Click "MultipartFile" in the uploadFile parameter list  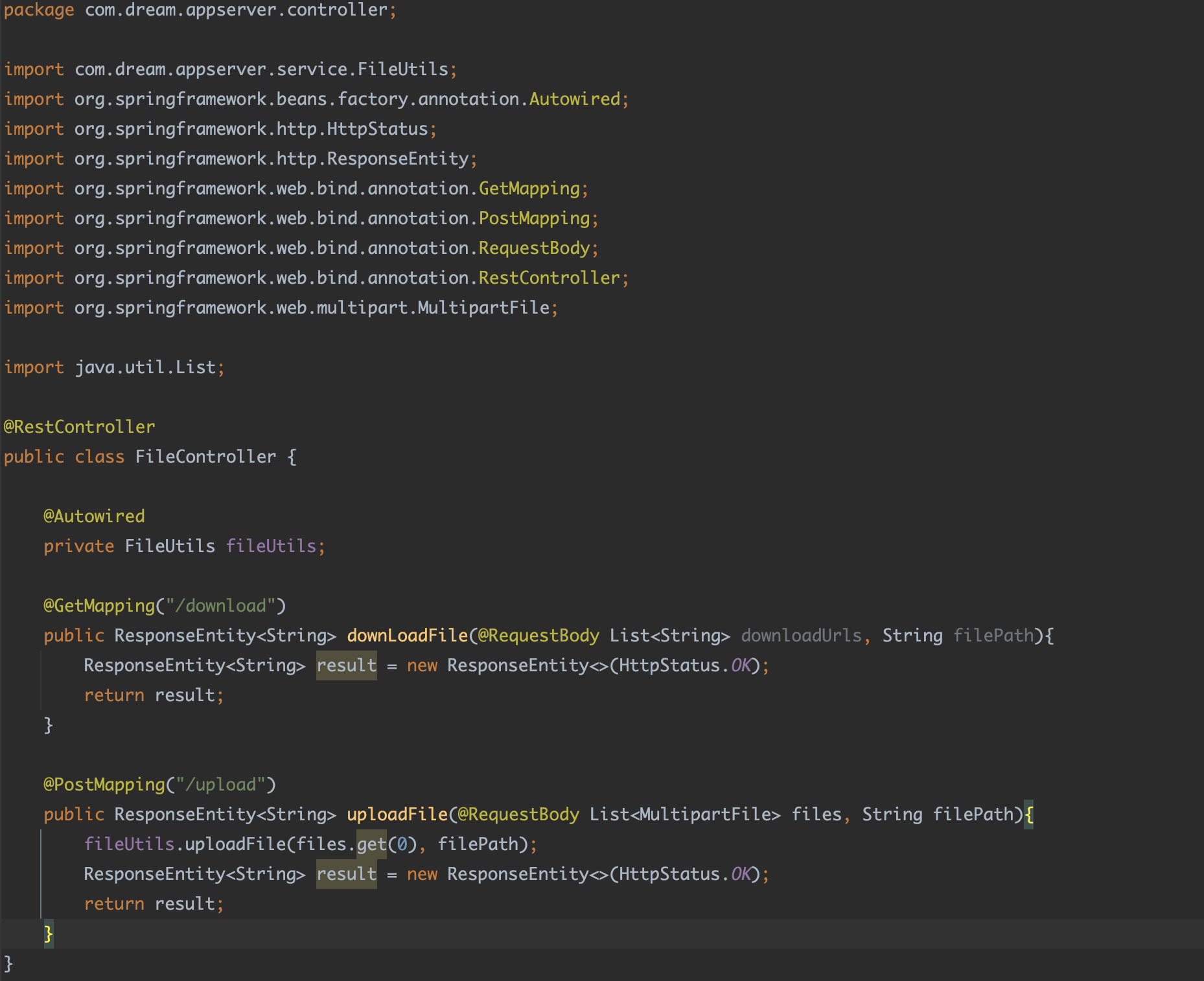pyautogui.click(x=705, y=814)
